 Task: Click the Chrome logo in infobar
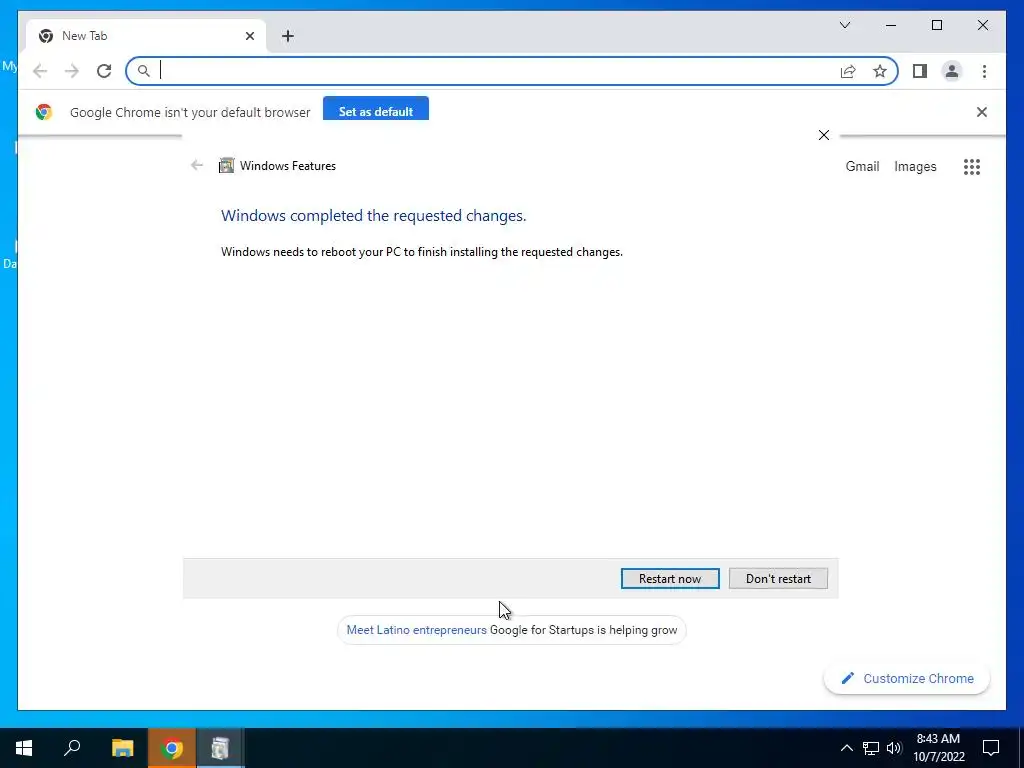(44, 112)
